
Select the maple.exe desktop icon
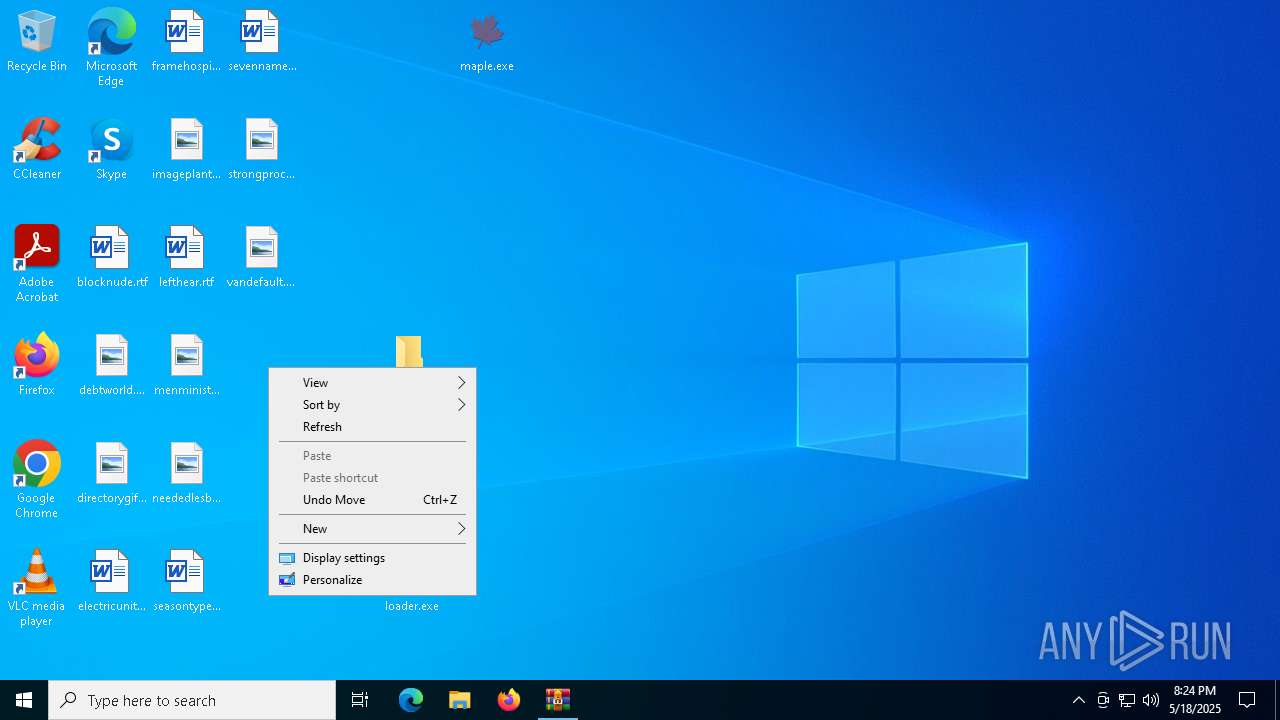487,42
